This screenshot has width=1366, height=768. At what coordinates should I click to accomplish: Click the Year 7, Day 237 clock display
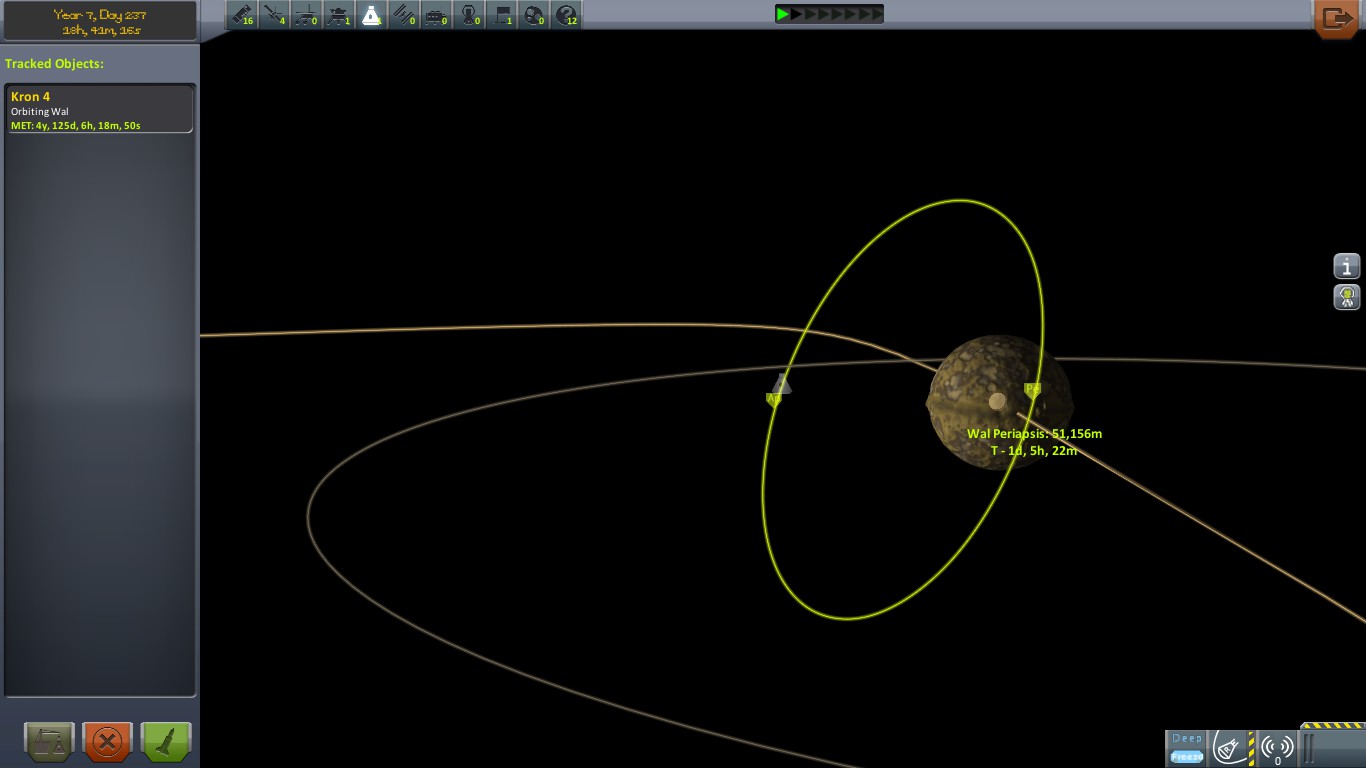tap(100, 21)
